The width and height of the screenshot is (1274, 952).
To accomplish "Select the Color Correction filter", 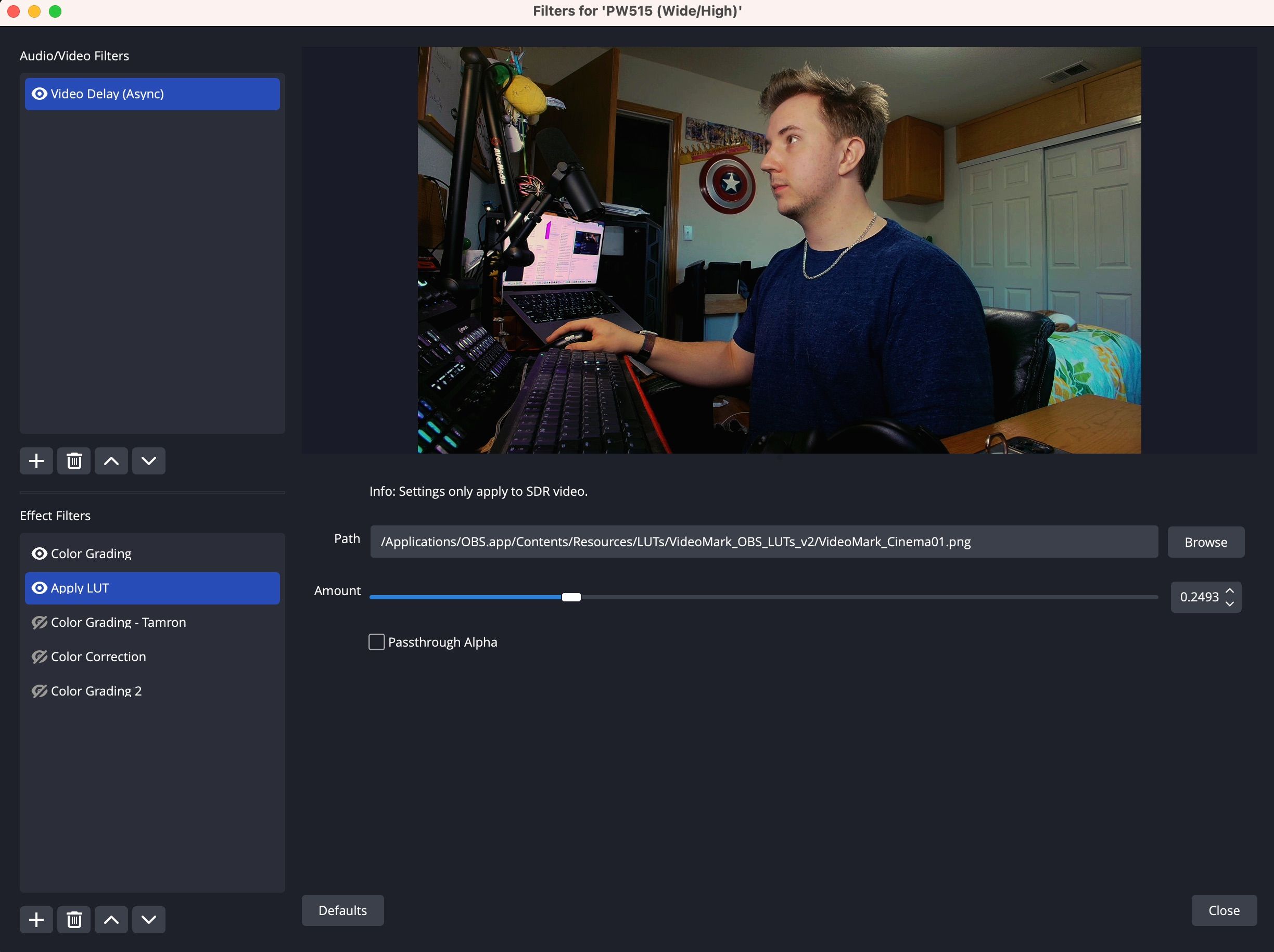I will click(x=97, y=657).
